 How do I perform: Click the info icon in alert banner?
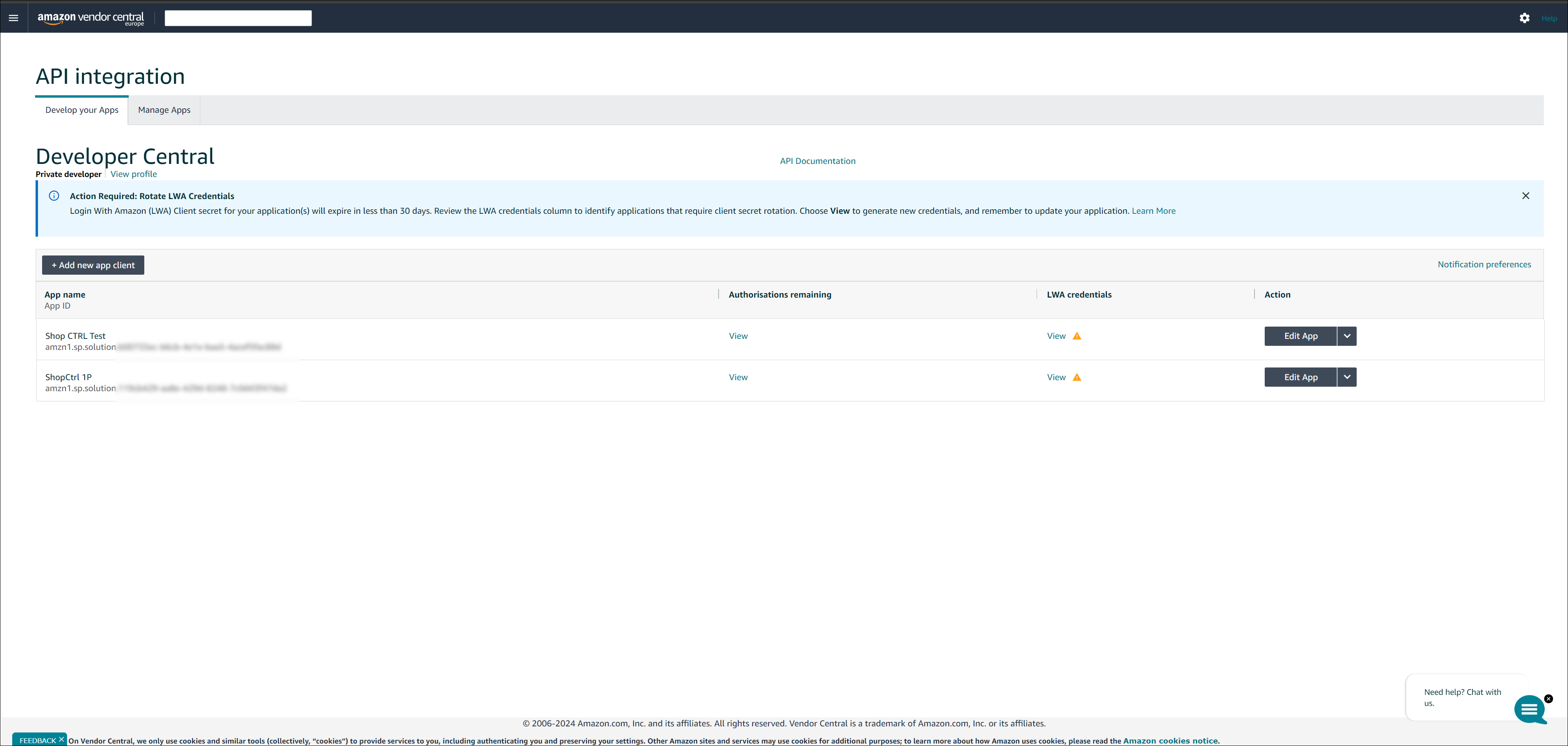pos(54,196)
